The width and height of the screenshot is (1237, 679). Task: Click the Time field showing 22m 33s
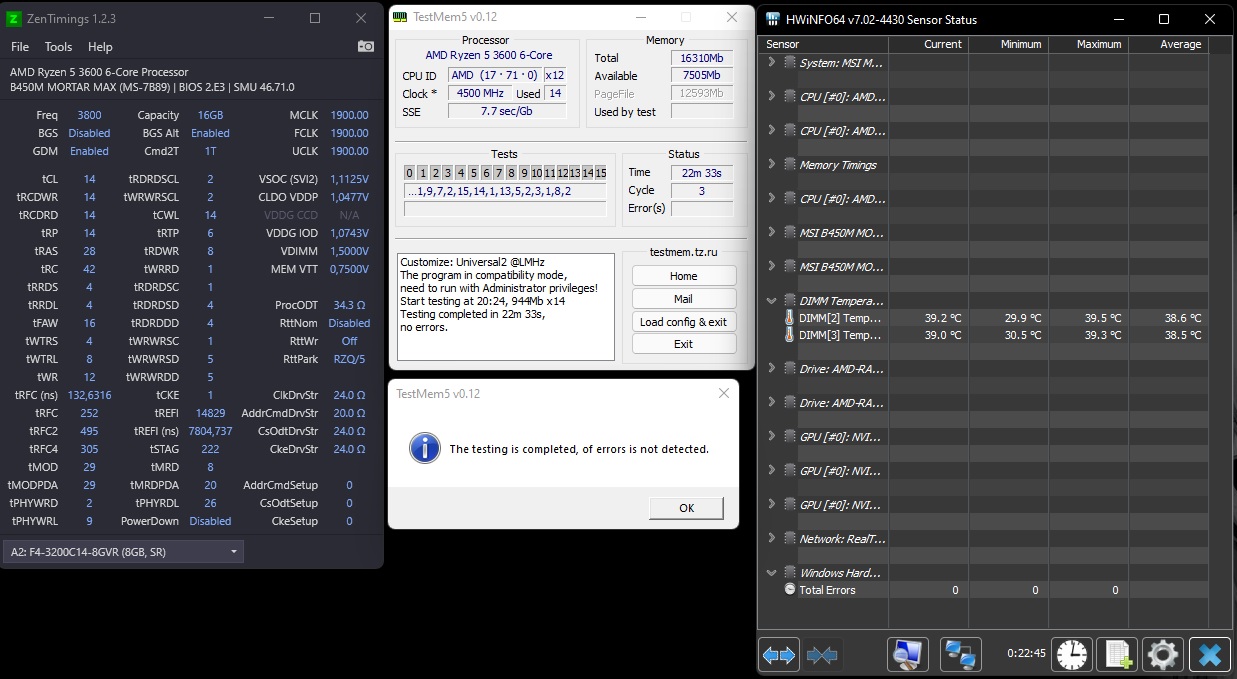pyautogui.click(x=702, y=173)
